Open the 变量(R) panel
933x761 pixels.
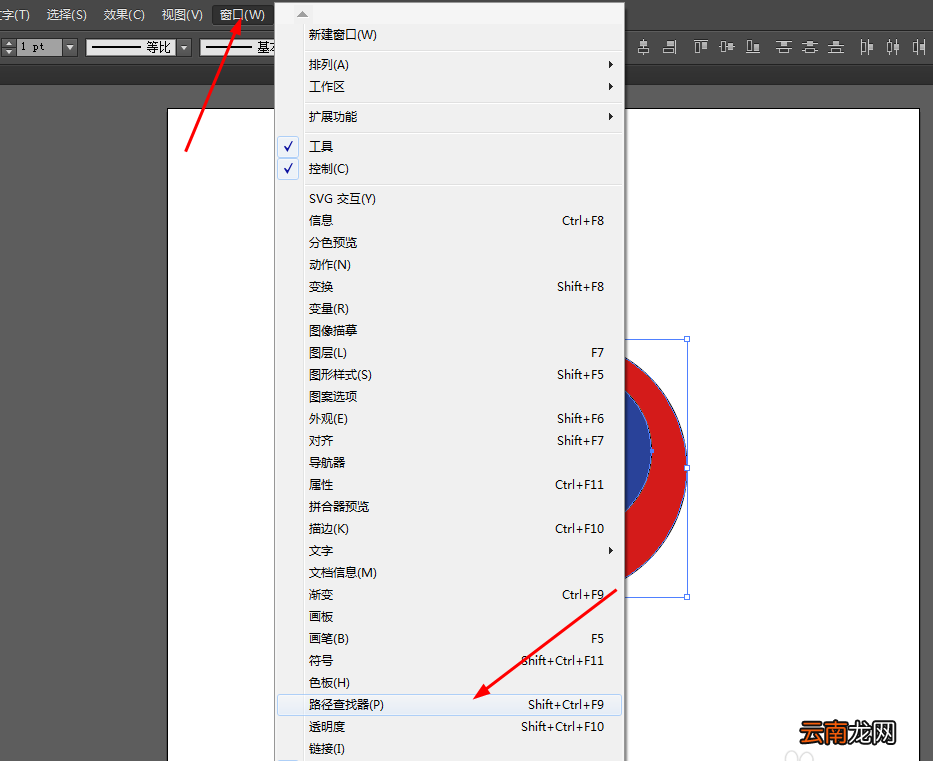449,308
